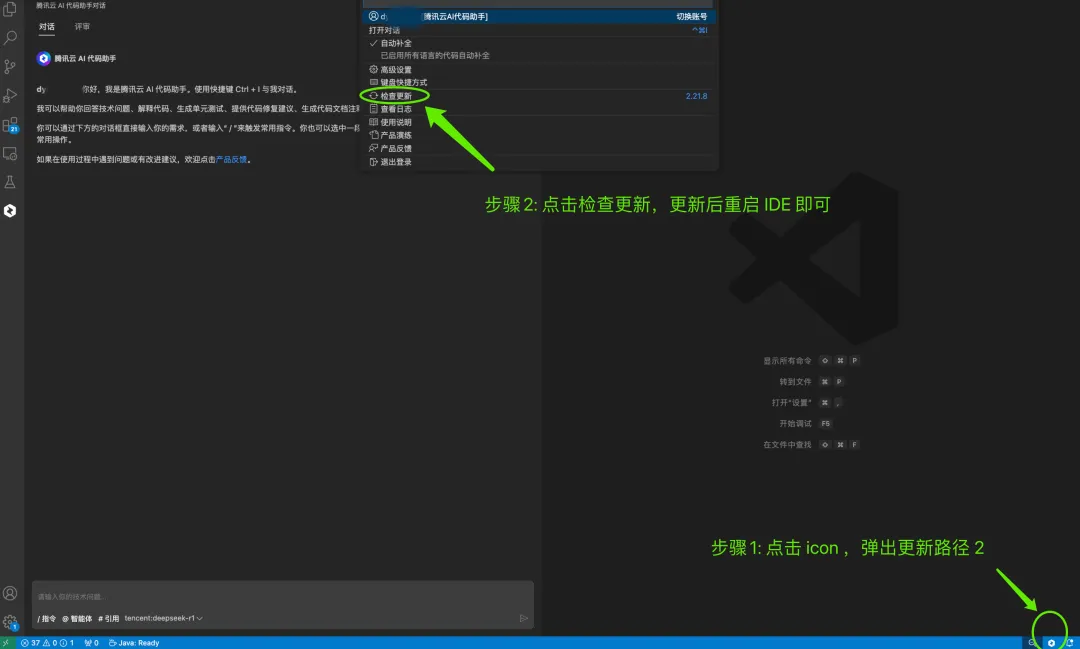1080x649 pixels.
Task: Click the 腾讯云 AI 代码助手 avatar logo
Action: [43, 59]
